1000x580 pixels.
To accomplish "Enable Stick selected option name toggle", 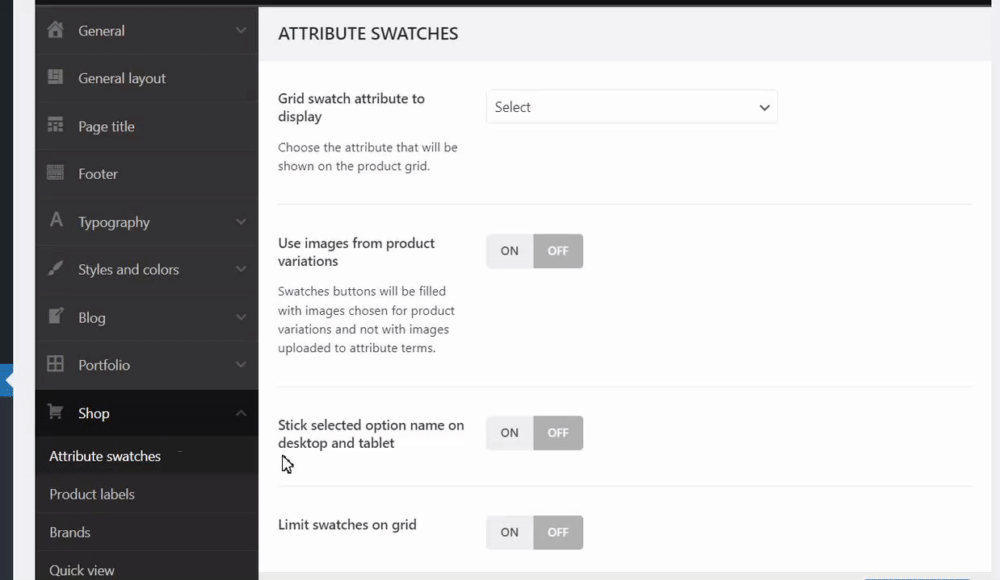I will tap(510, 433).
